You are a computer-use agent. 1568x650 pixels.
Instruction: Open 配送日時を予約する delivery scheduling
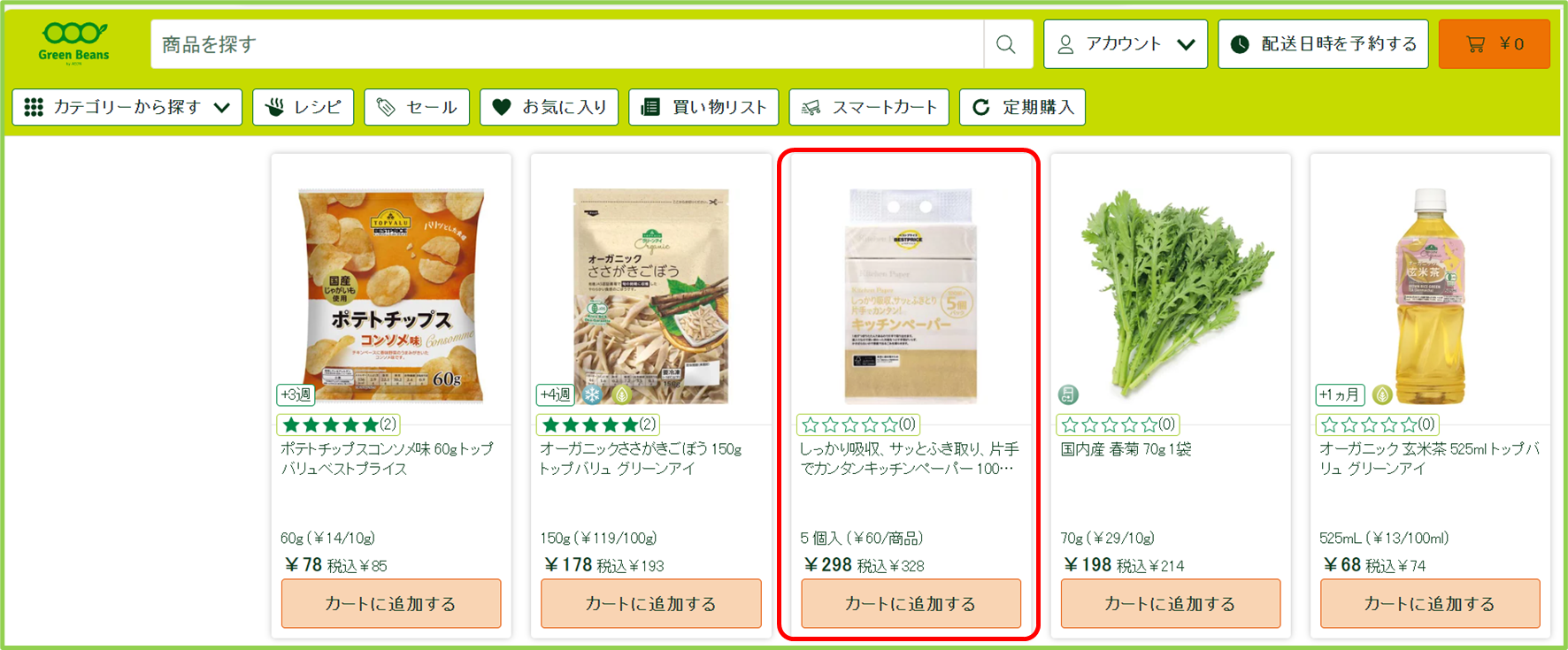point(1324,44)
